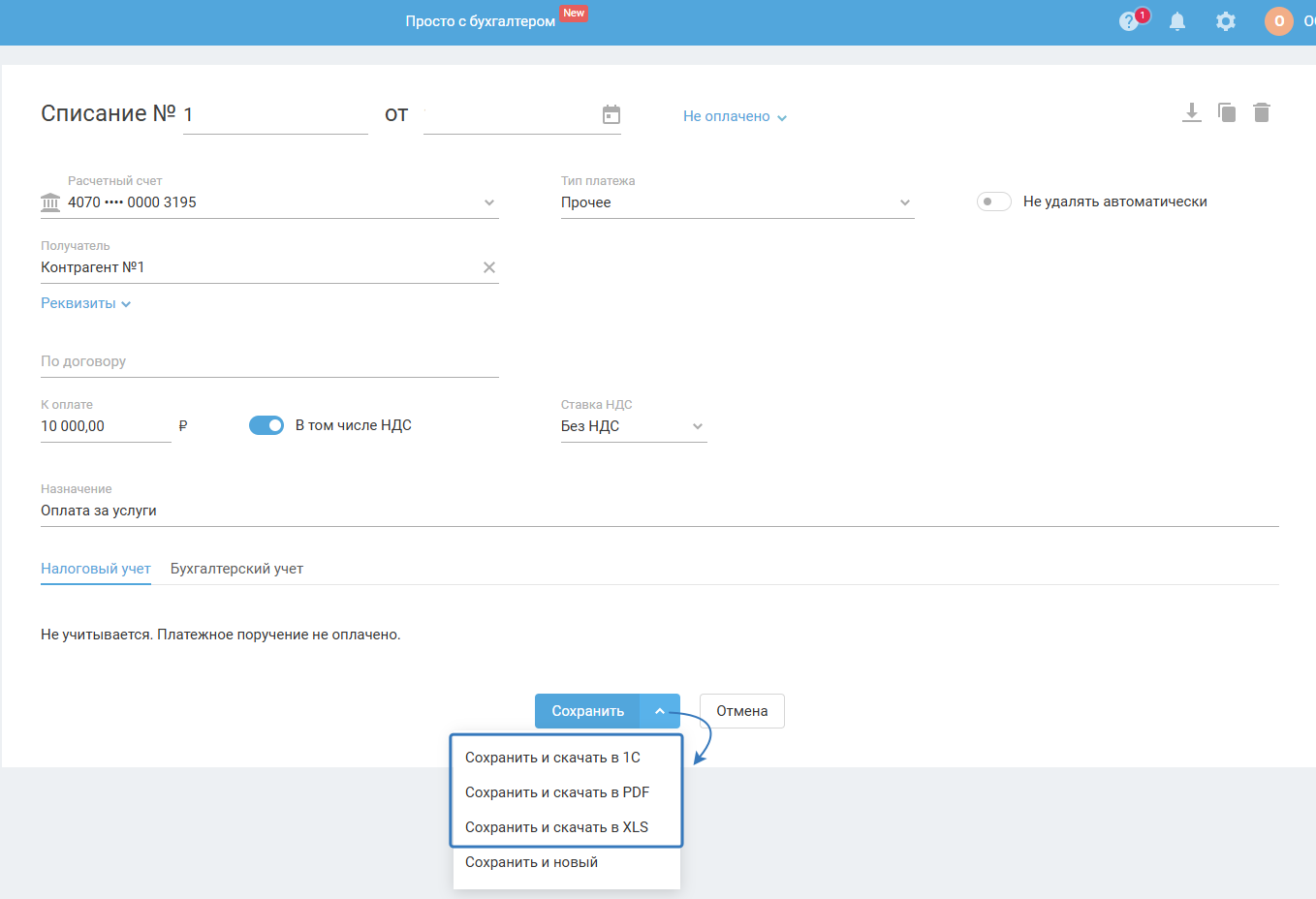Open notifications bell icon
1316x899 pixels.
1177,21
